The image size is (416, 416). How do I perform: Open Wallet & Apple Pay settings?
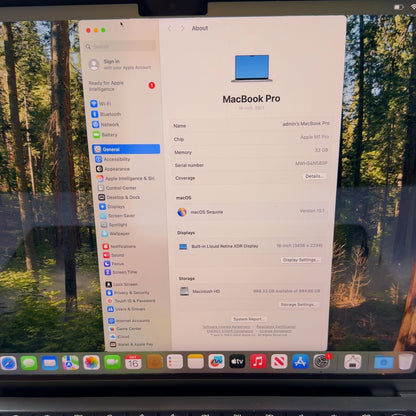click(x=132, y=344)
